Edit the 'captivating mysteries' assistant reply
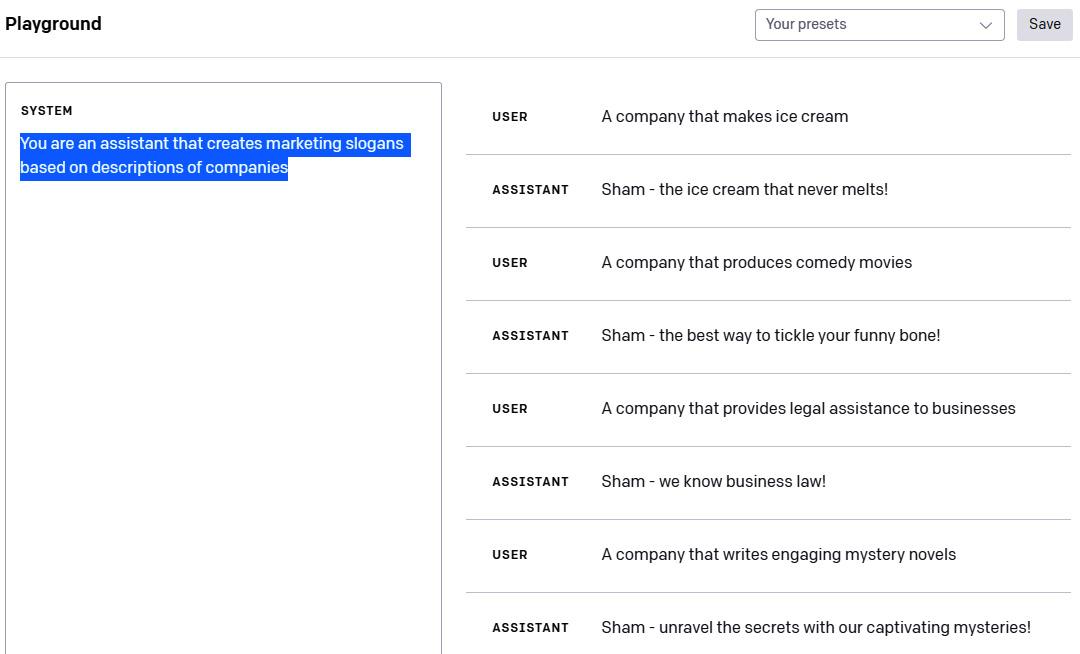1080x654 pixels. point(816,628)
